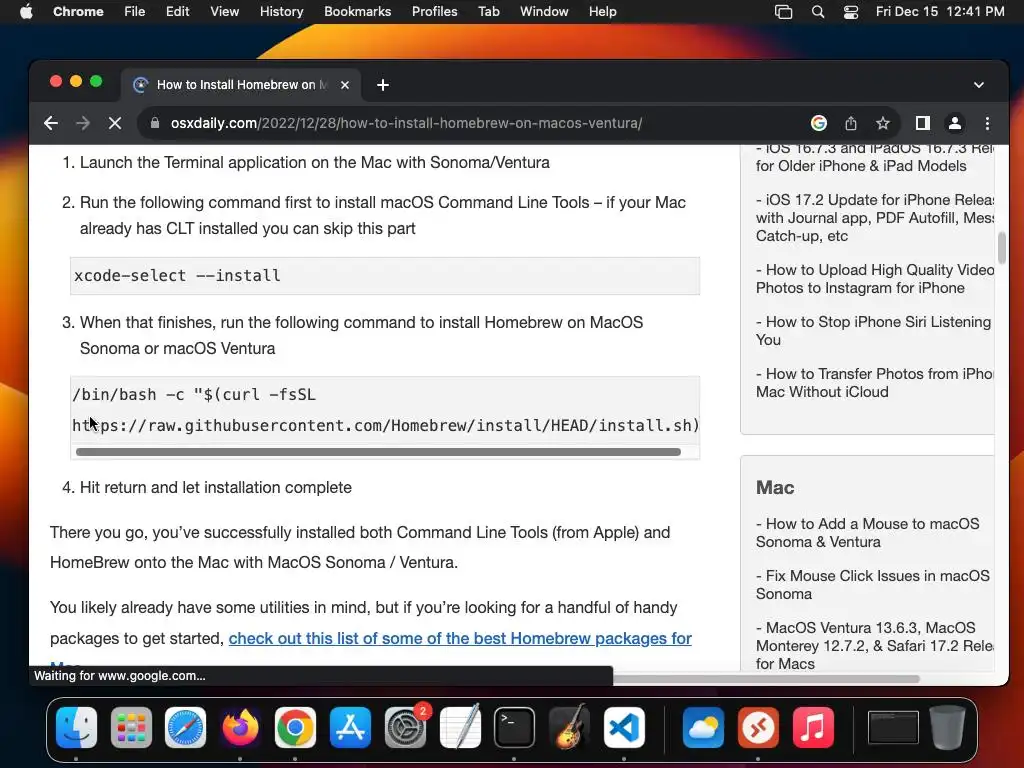Open Chrome three-dot menu
This screenshot has width=1024, height=768.
pyautogui.click(x=987, y=123)
